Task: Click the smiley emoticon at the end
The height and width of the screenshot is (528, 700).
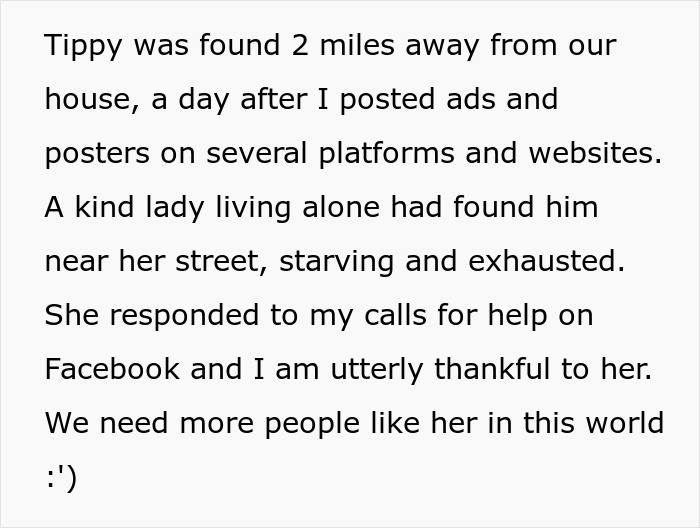Action: [x=60, y=478]
